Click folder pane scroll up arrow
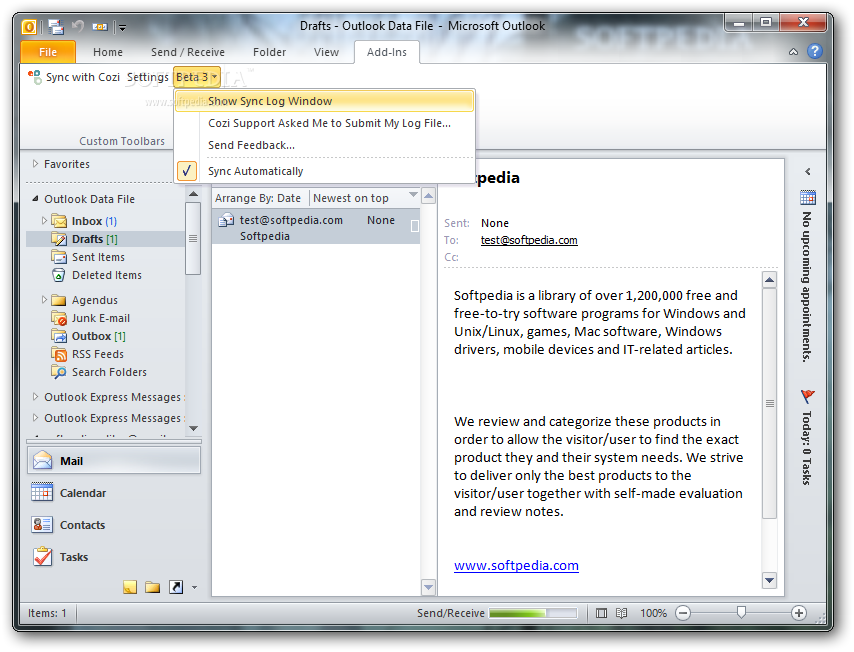This screenshot has width=854, height=652. click(193, 194)
